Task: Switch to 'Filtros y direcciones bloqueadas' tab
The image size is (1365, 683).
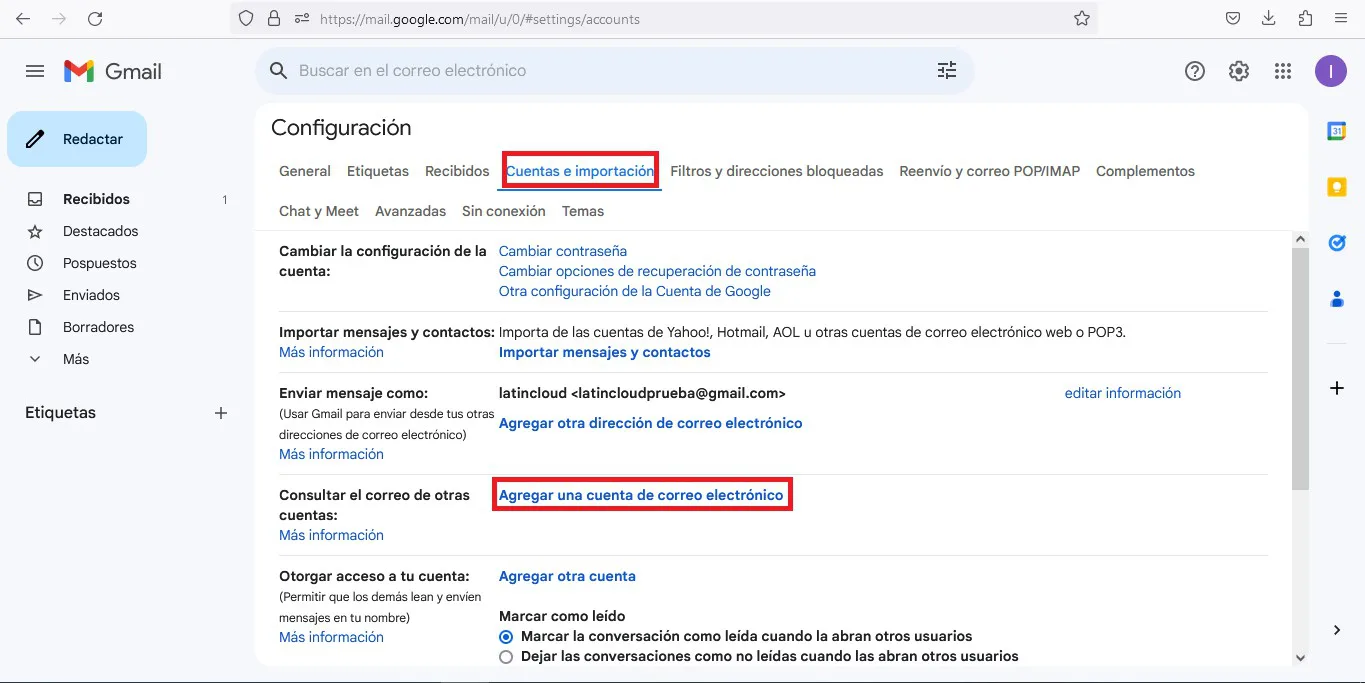Action: point(776,171)
